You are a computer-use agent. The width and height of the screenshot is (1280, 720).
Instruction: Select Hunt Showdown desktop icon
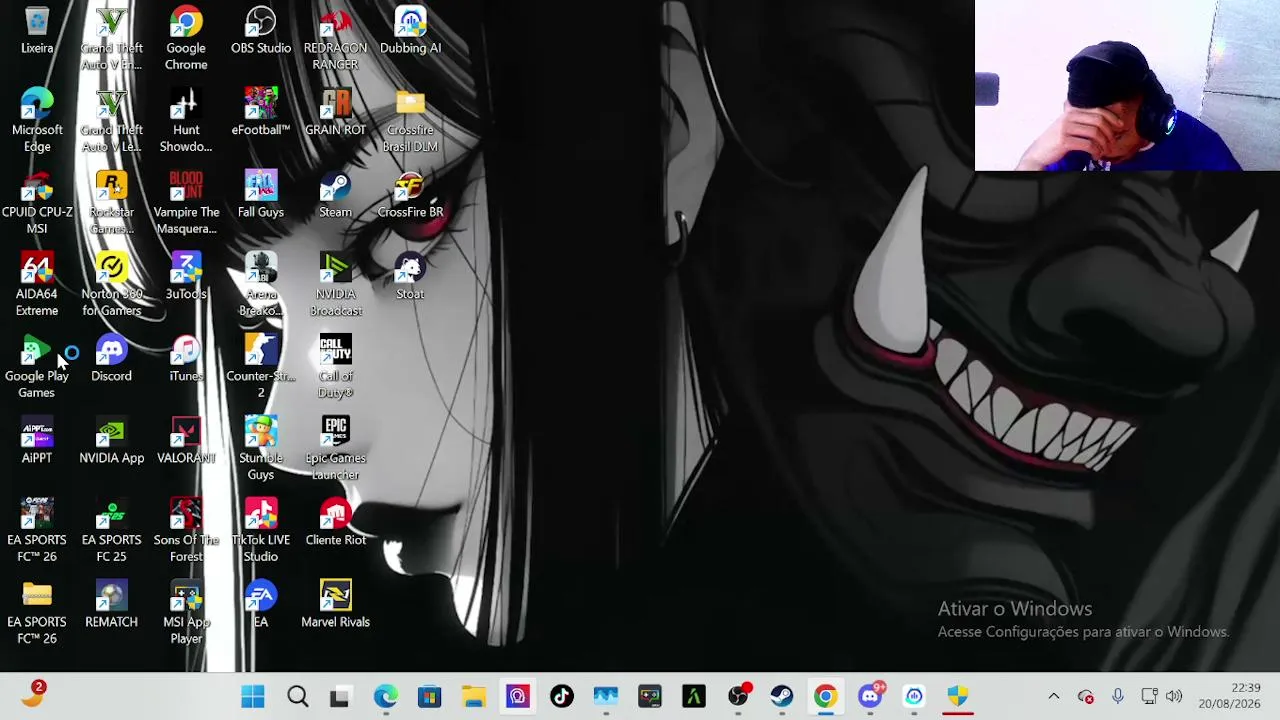186,121
